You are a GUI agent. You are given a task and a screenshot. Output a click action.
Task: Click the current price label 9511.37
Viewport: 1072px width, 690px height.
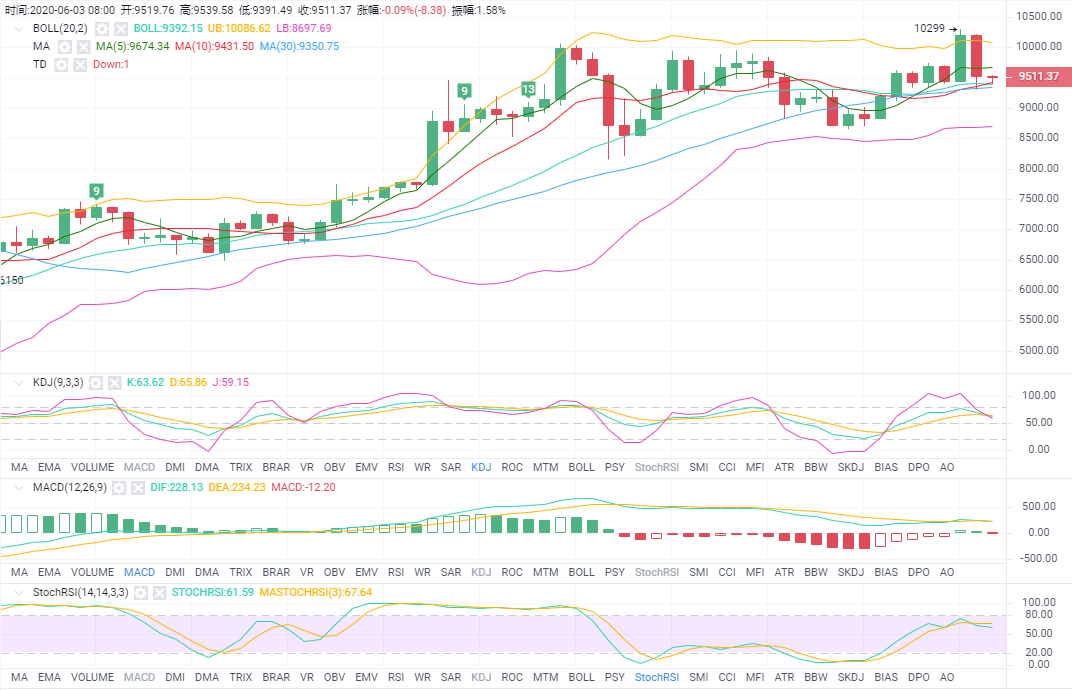(x=1035, y=77)
